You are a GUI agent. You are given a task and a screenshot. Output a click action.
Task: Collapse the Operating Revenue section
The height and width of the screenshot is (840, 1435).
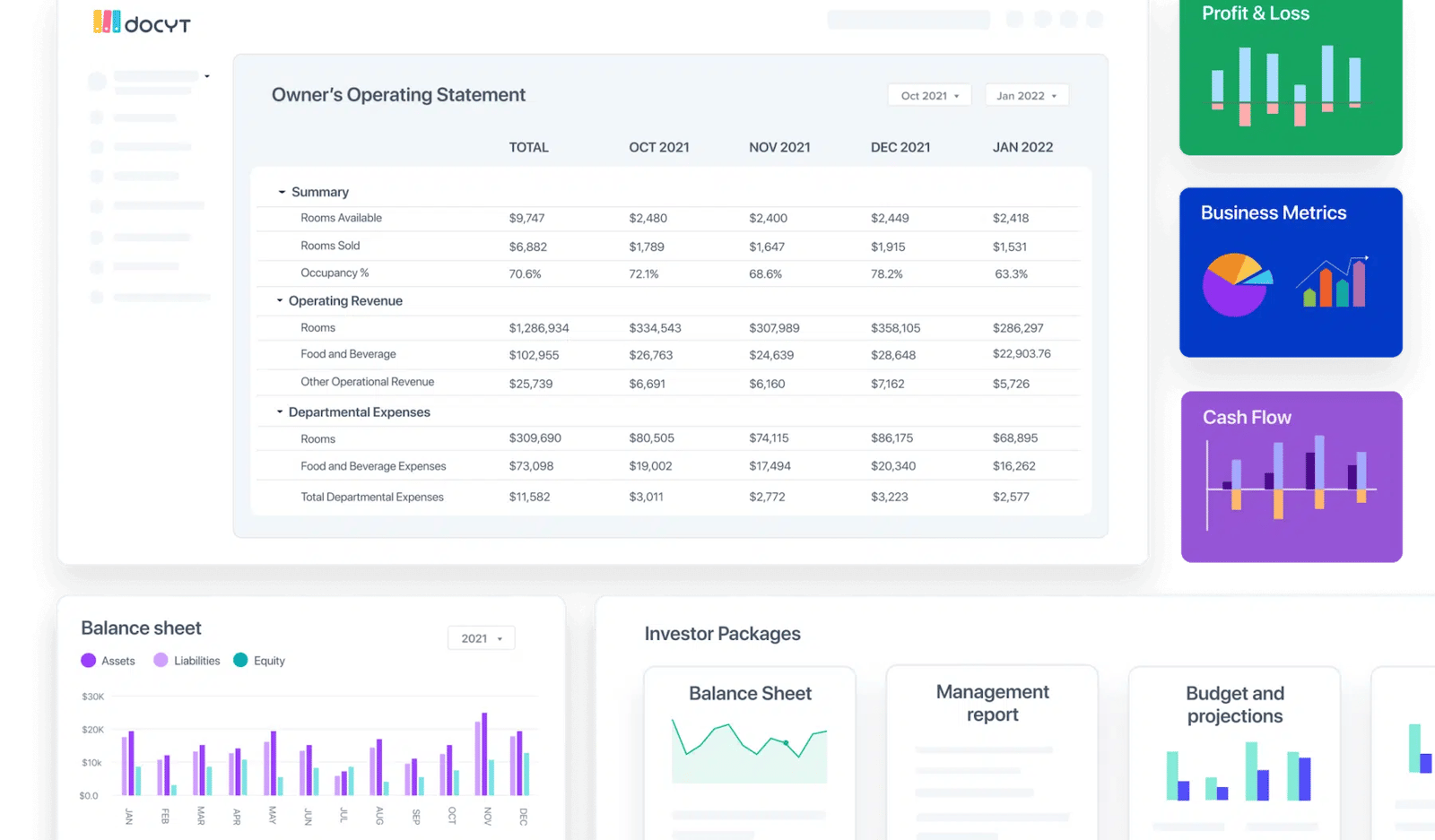[280, 300]
